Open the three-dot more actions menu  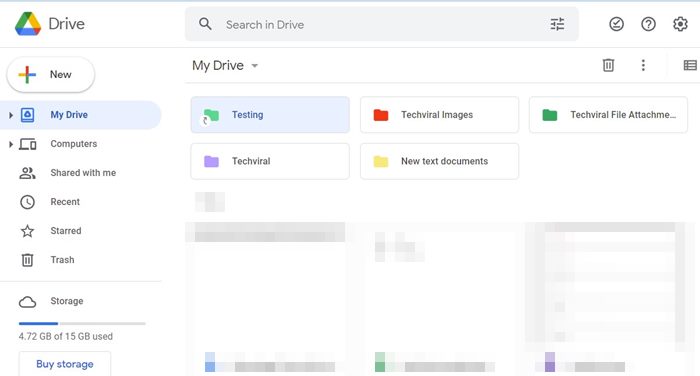coord(643,65)
